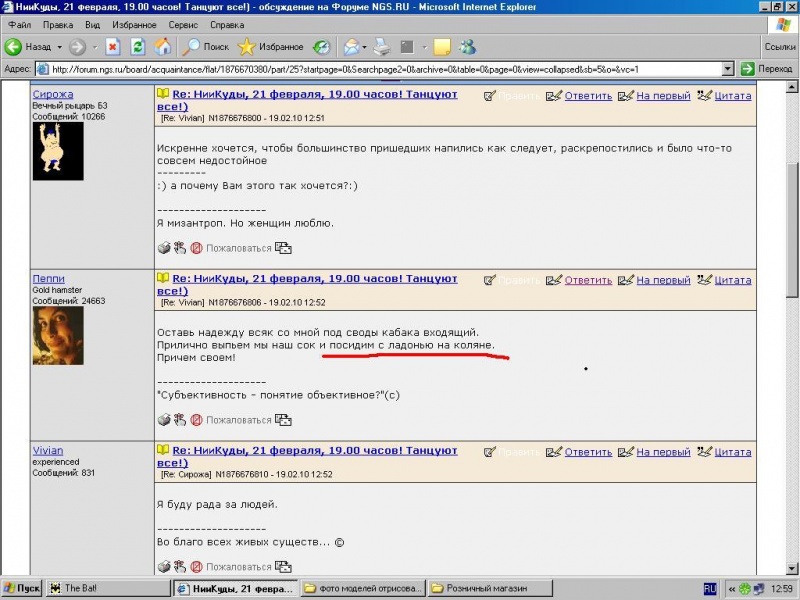The image size is (800, 600).
Task: Refresh the page with the Refresh icon
Action: (x=138, y=47)
